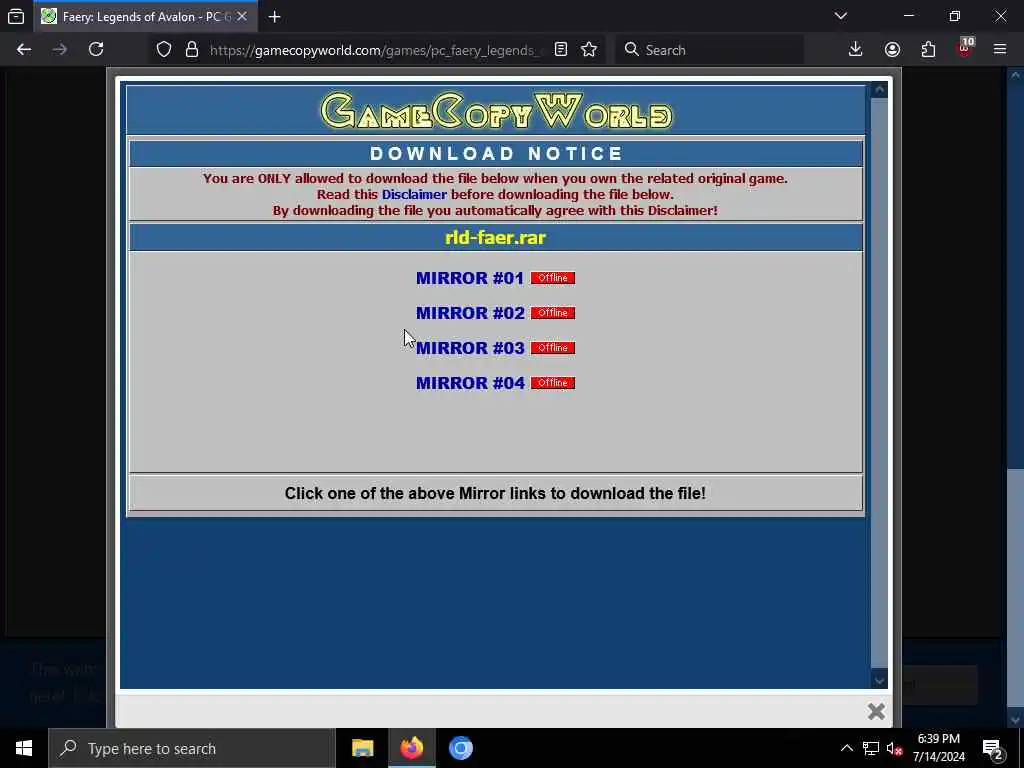The height and width of the screenshot is (768, 1024).
Task: Click the Offline badge next to MIRROR #03
Action: pos(552,348)
